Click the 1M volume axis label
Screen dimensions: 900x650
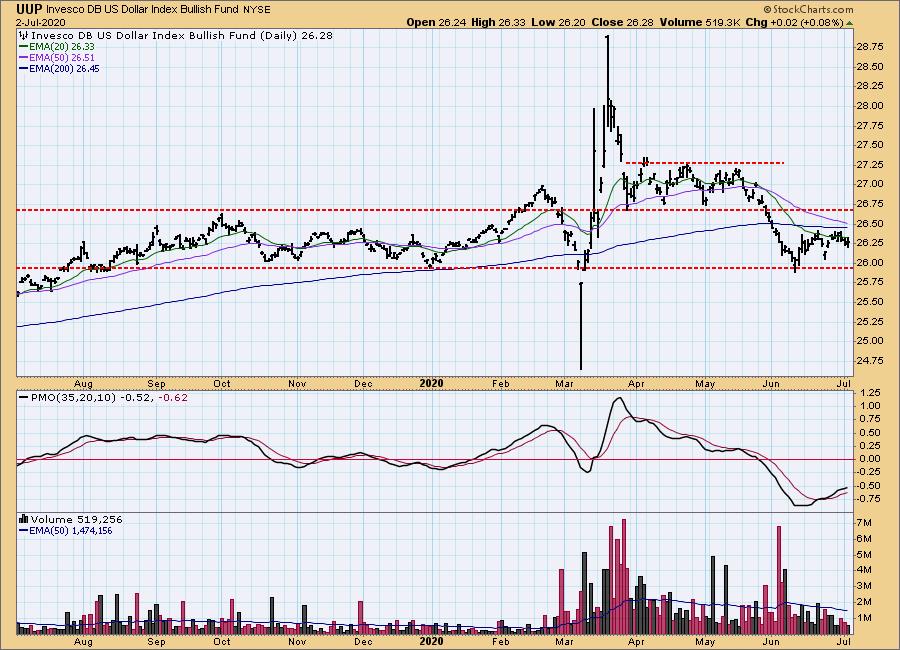click(864, 618)
